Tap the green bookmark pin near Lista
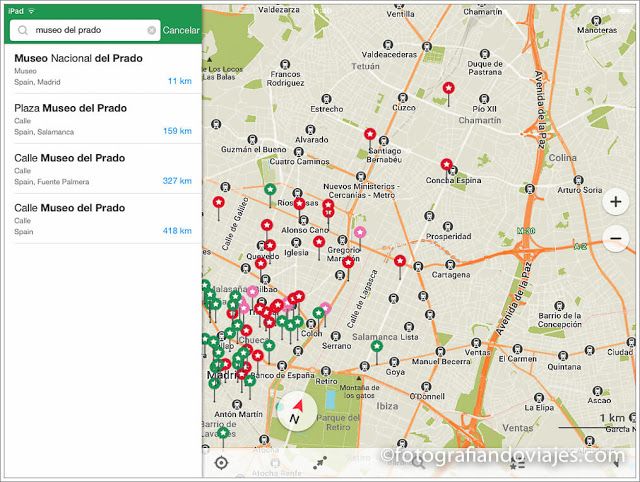 376,347
